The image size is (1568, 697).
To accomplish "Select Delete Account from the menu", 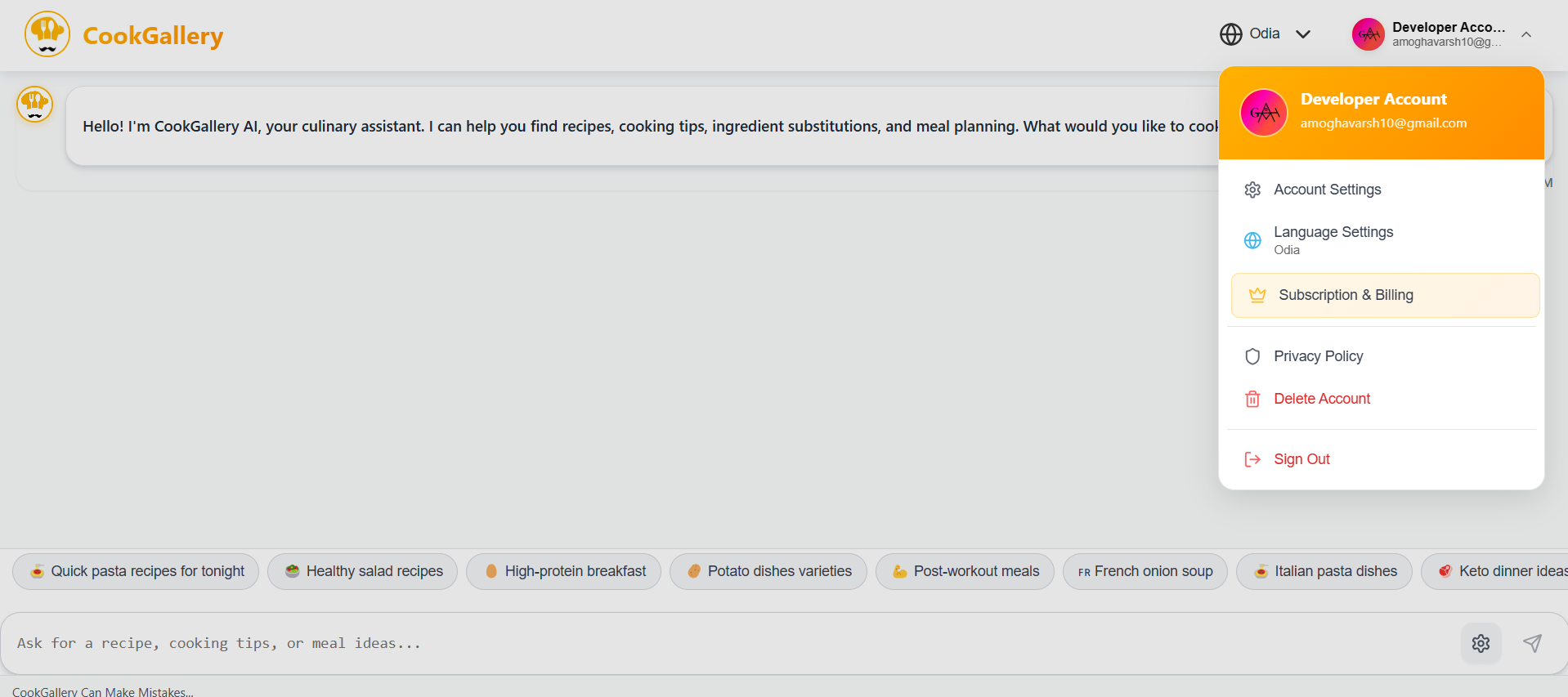I will coord(1322,399).
